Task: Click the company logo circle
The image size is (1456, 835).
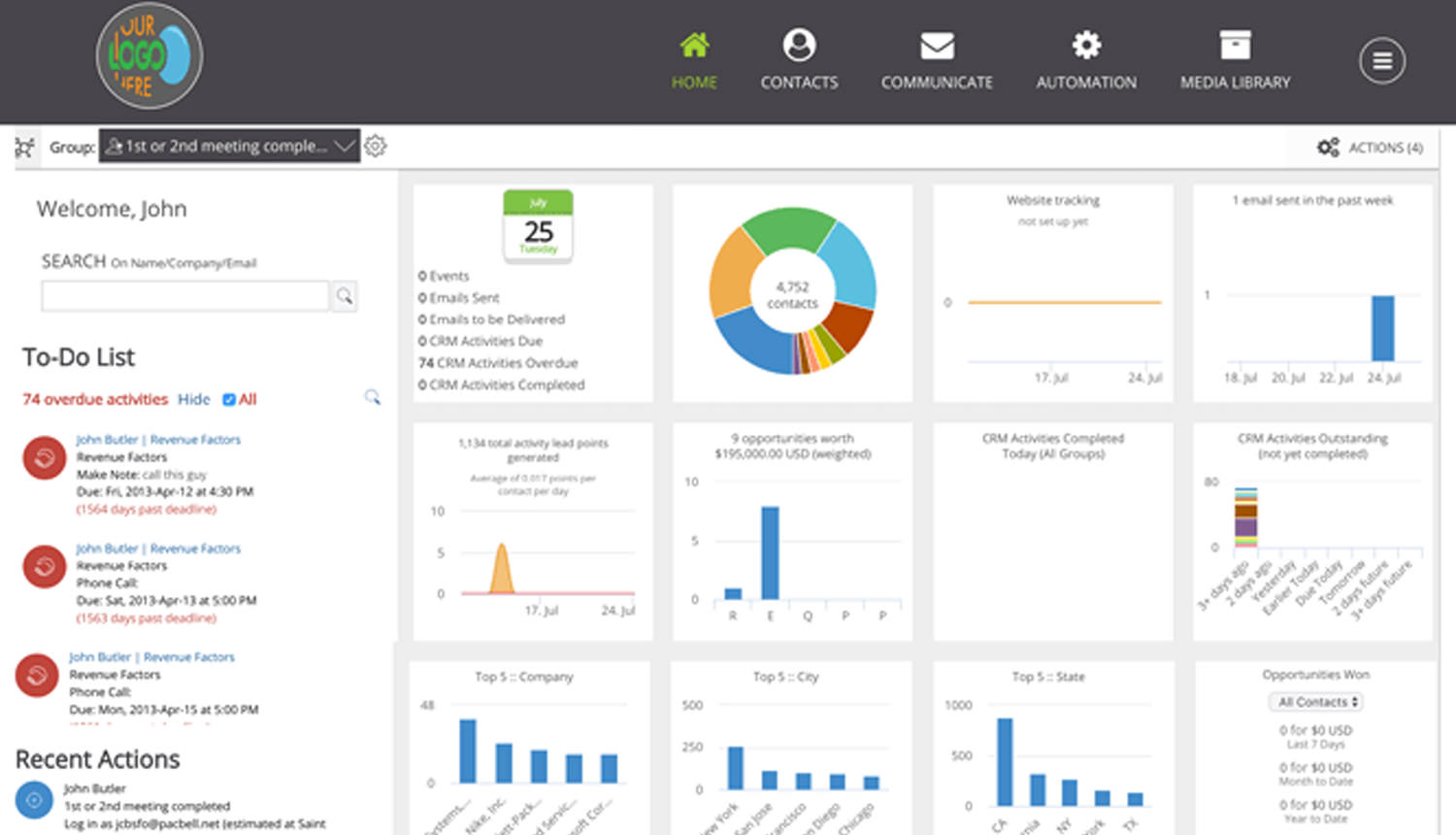Action: 149,56
